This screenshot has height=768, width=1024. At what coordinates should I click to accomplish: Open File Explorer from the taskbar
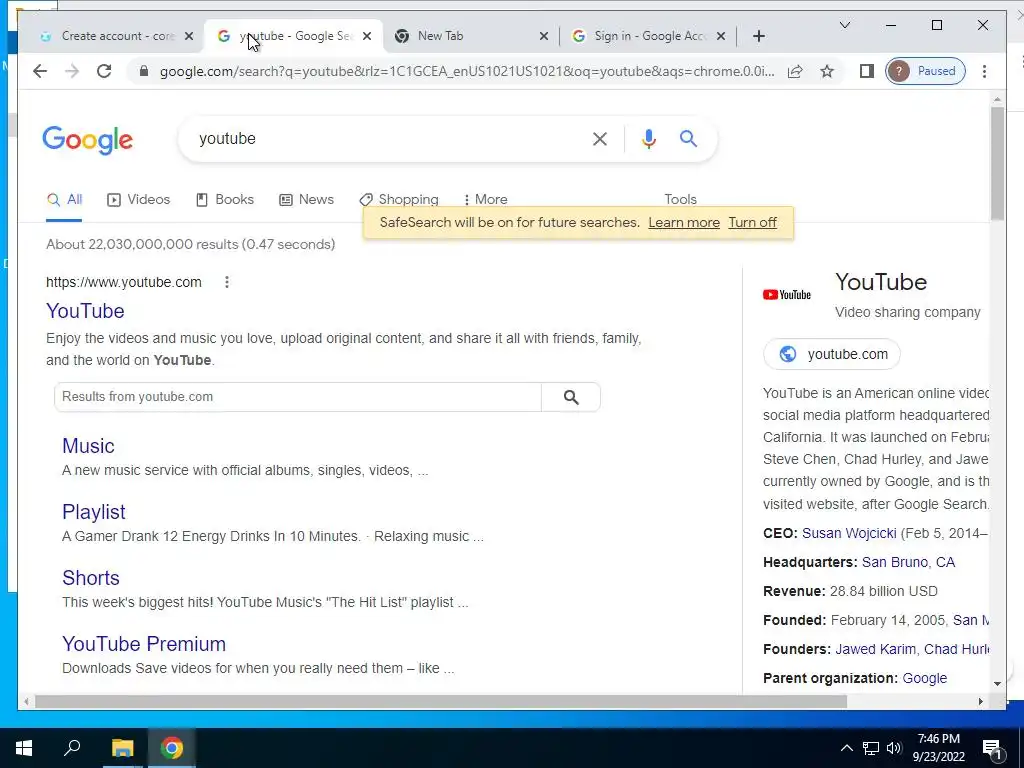tap(122, 748)
